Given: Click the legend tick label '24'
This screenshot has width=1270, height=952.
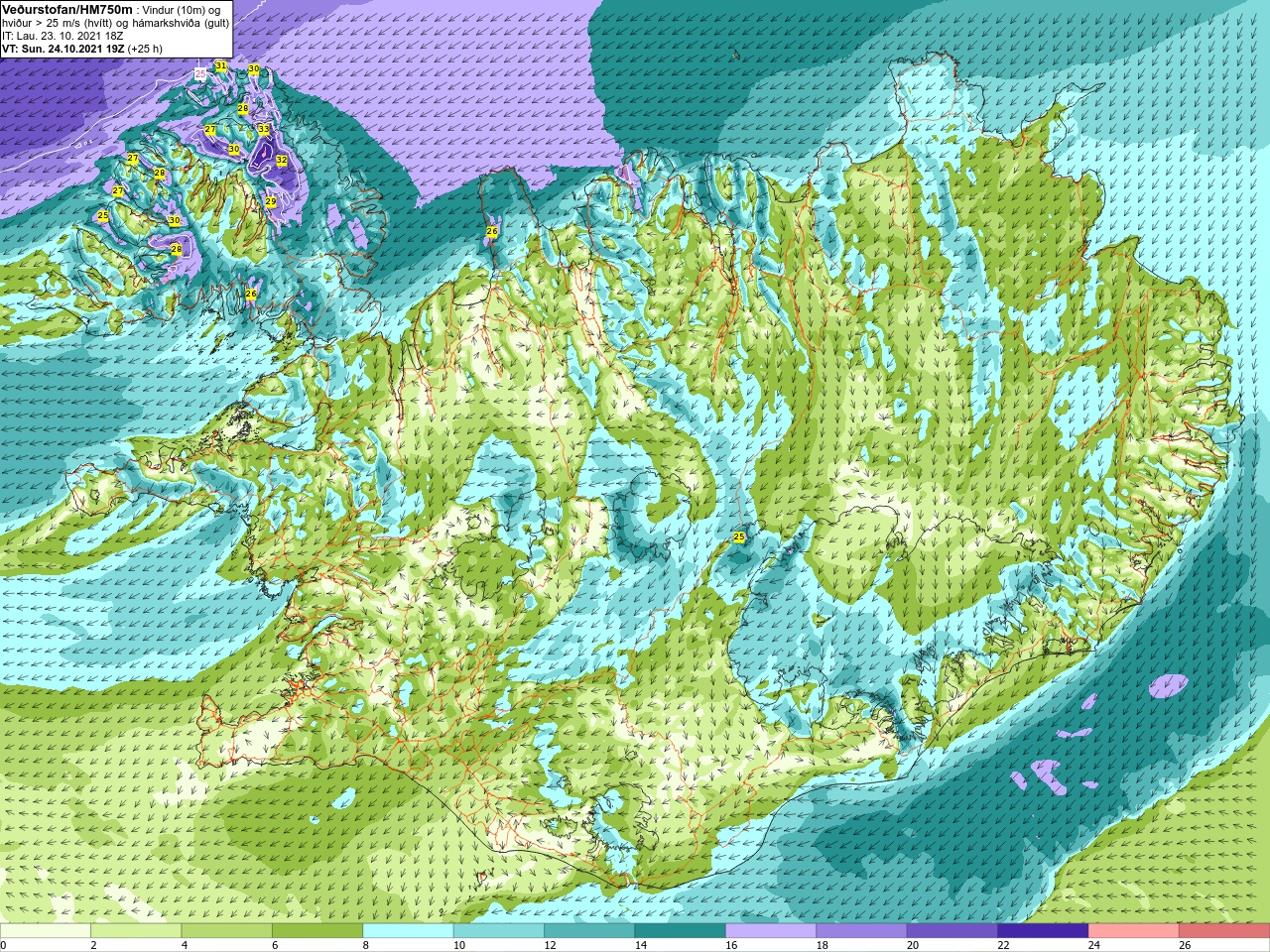Looking at the screenshot, I should pyautogui.click(x=1093, y=945).
